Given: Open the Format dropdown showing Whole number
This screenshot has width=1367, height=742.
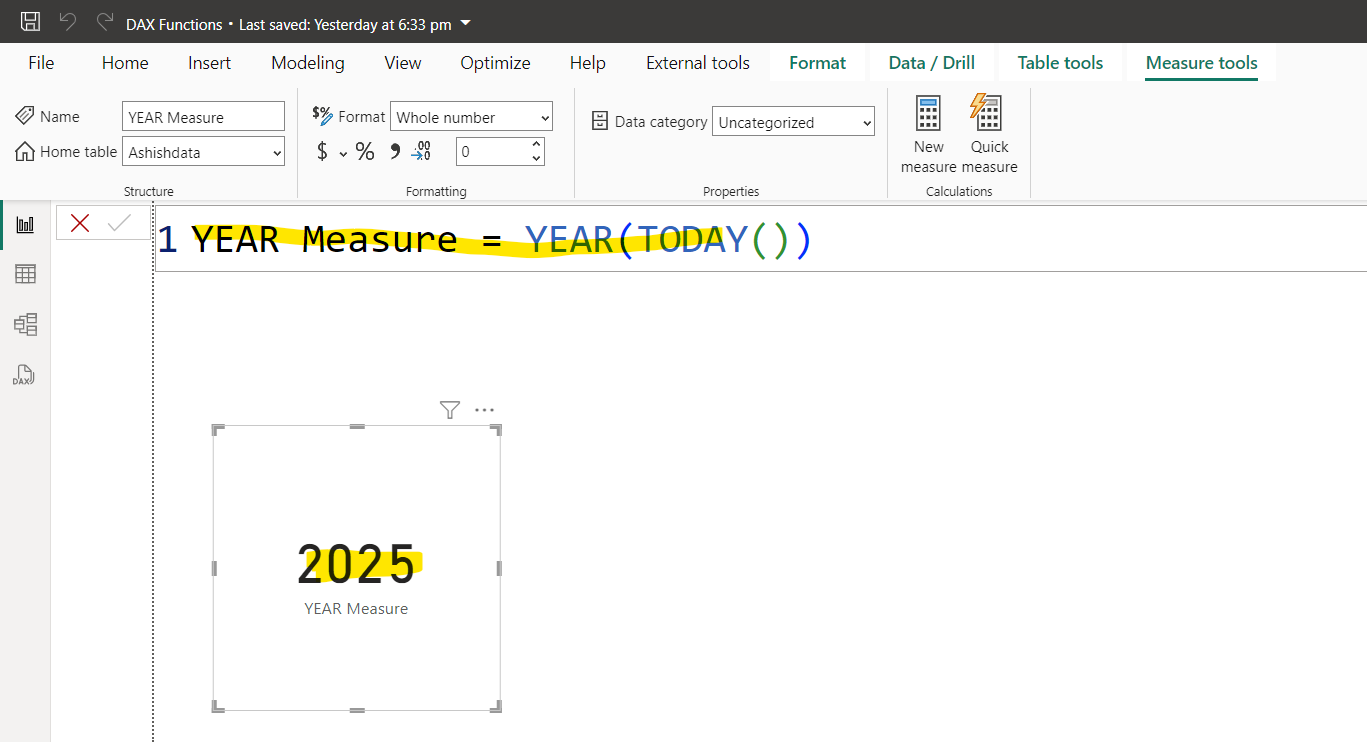Looking at the screenshot, I should point(470,116).
